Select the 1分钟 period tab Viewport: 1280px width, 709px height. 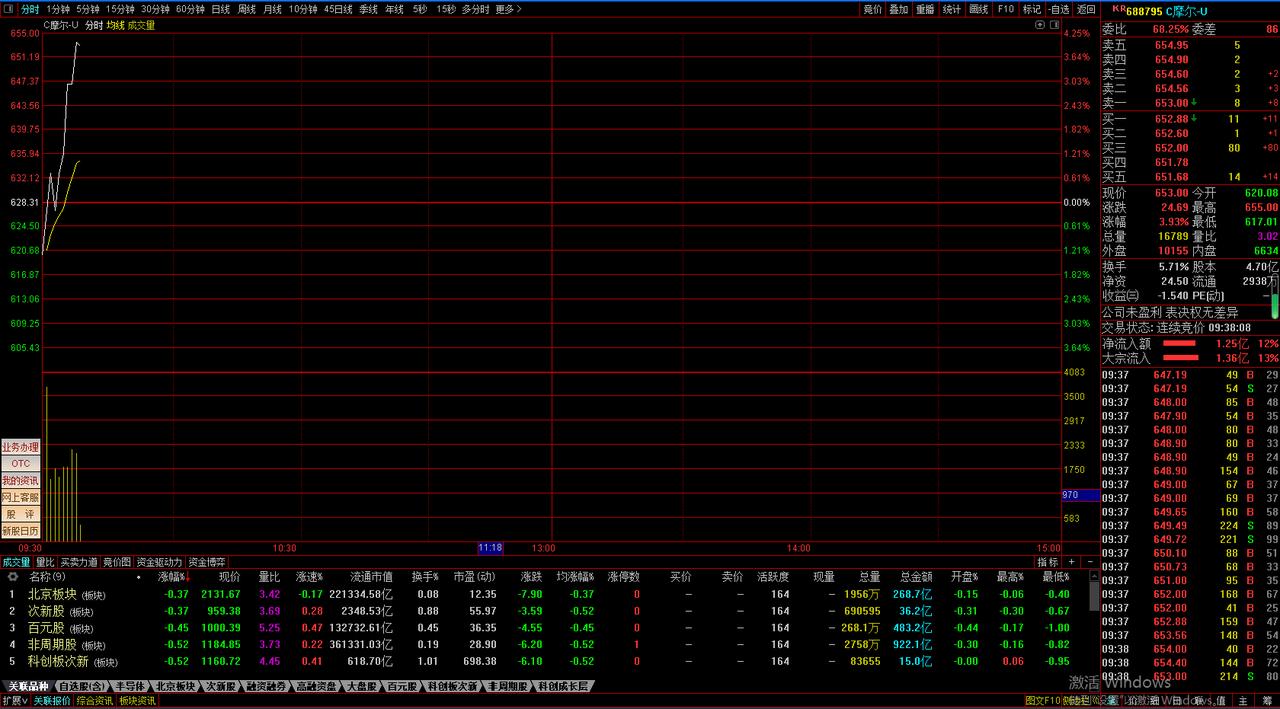(x=58, y=9)
